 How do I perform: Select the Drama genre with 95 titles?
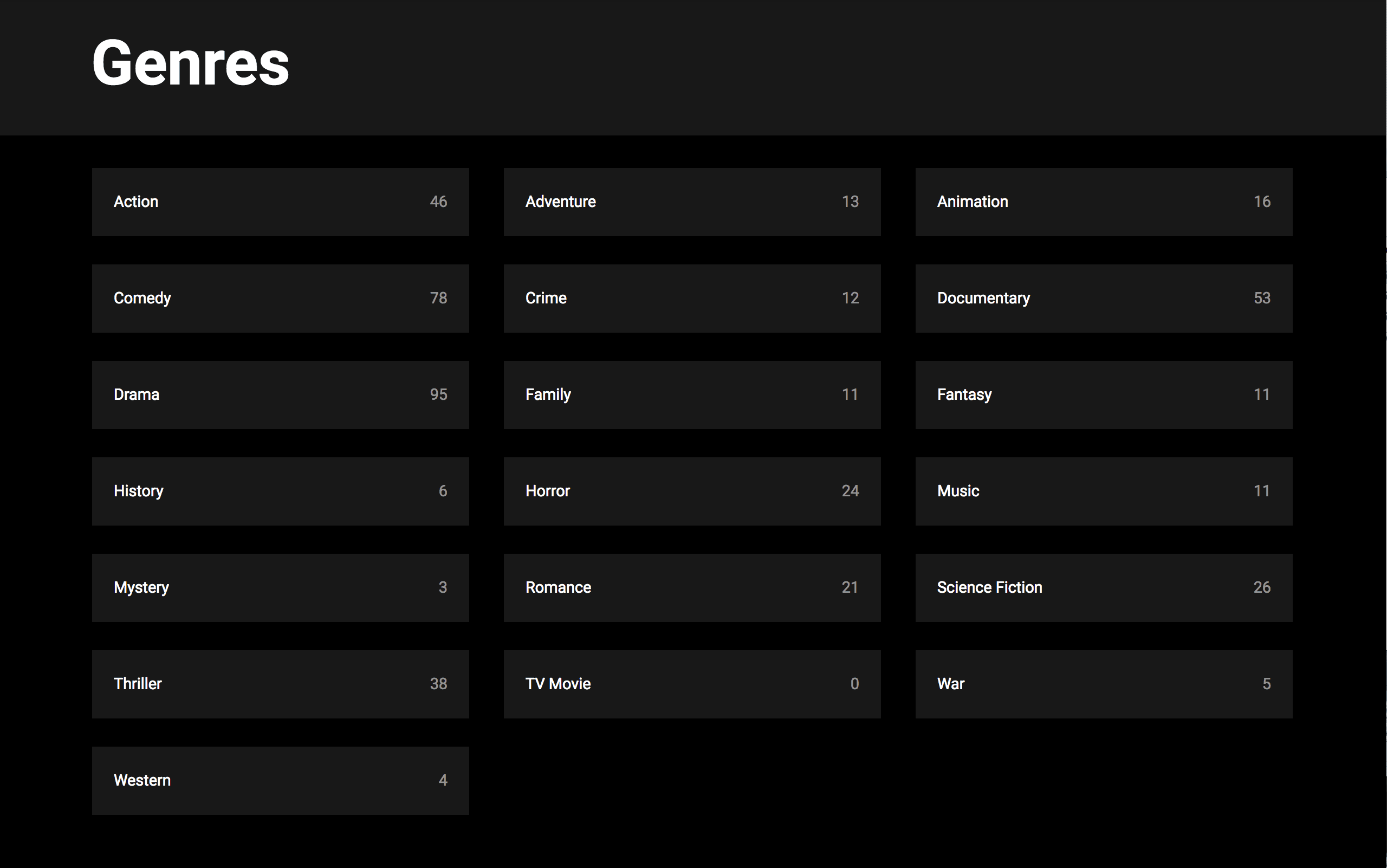pyautogui.click(x=280, y=395)
